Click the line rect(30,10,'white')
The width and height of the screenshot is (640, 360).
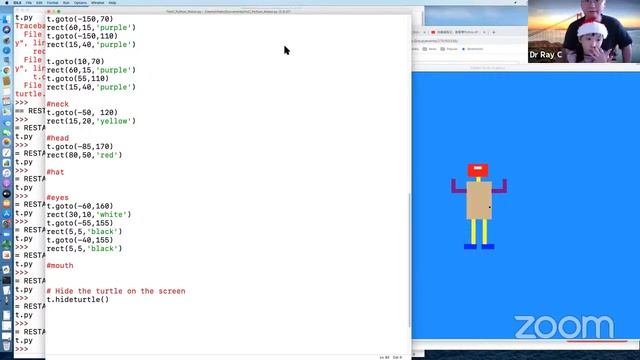[x=89, y=215]
